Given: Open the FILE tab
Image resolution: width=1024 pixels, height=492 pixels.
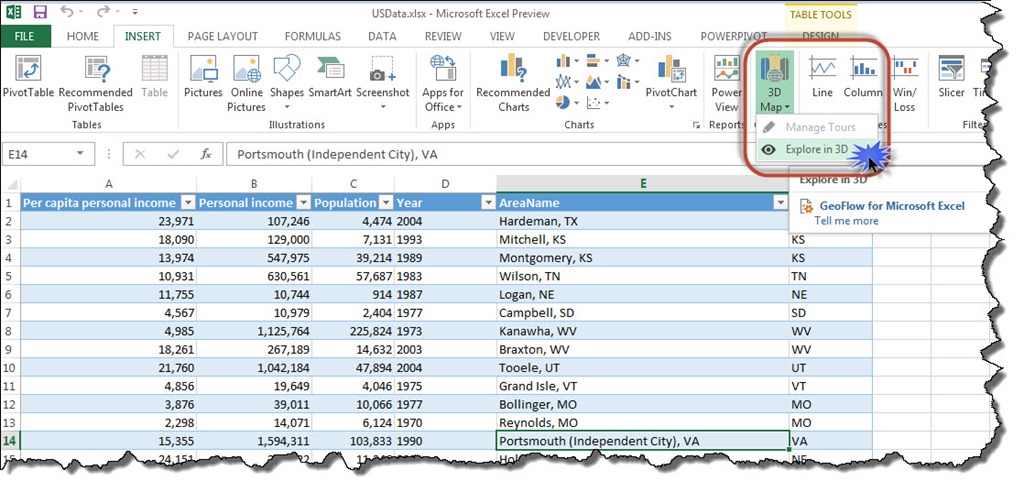Looking at the screenshot, I should [x=25, y=37].
